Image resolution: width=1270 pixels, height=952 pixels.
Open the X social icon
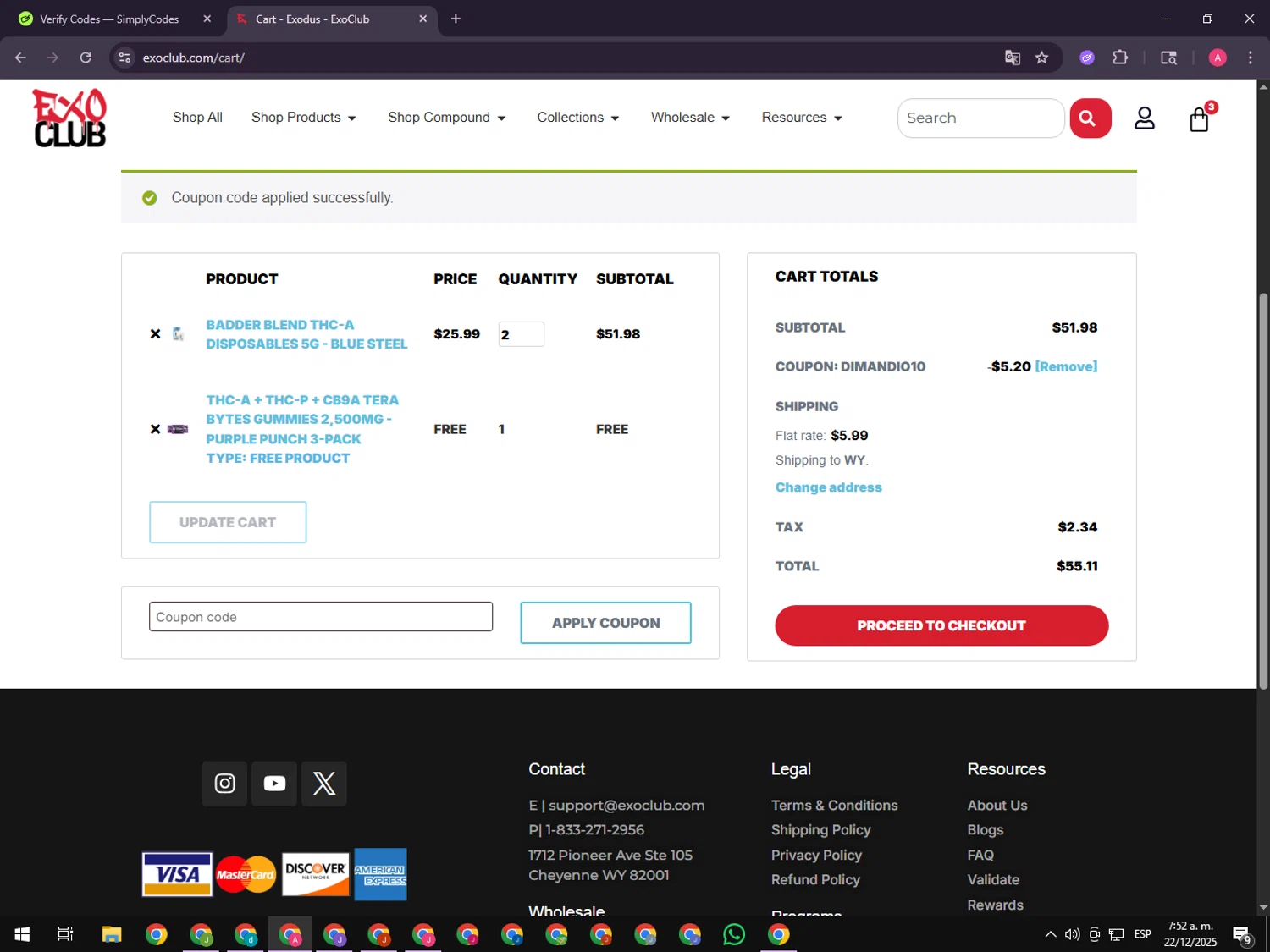pos(324,784)
